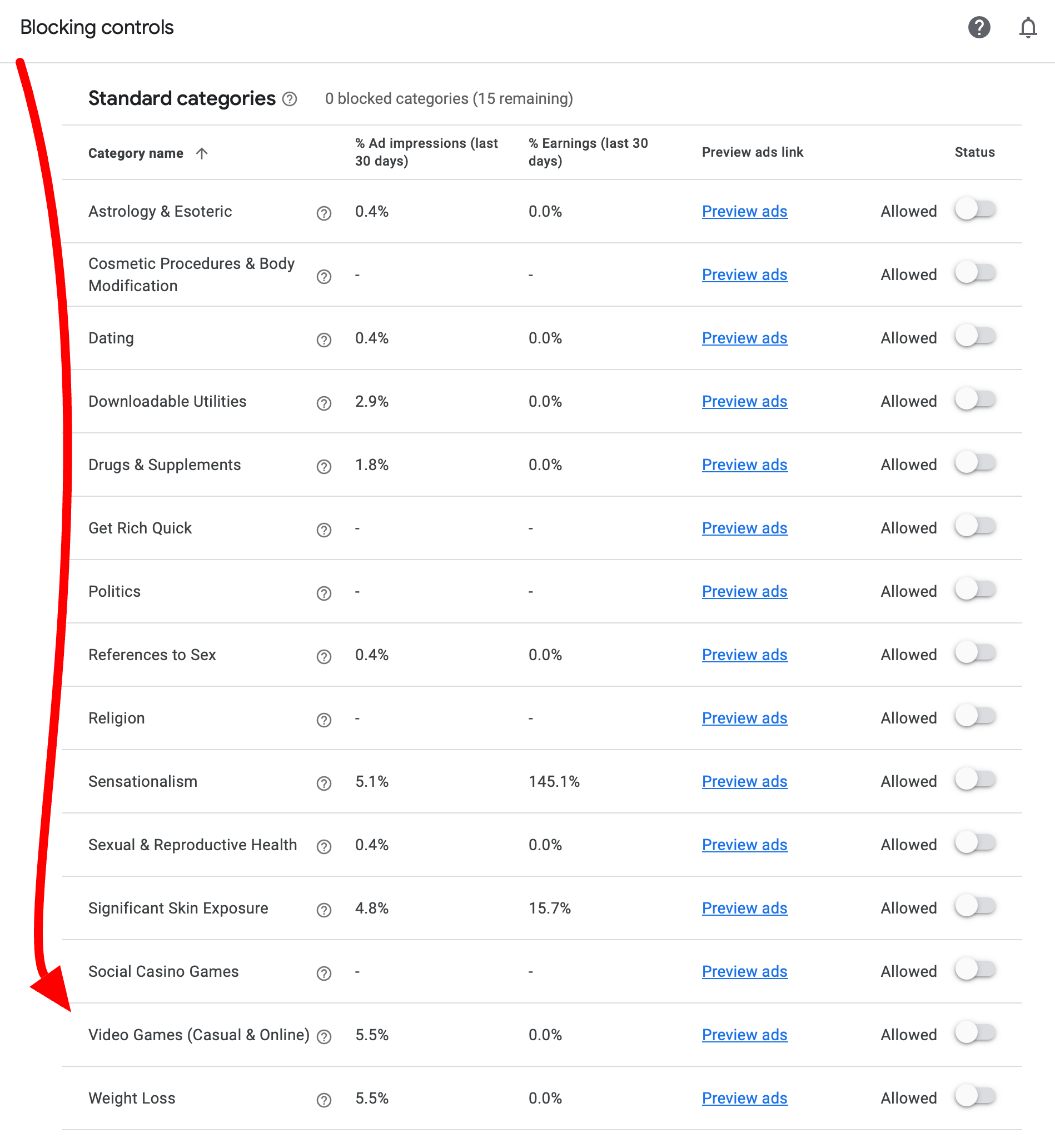Toggle the Religion category status
Viewport: 1055px width, 1148px height.
point(975,716)
